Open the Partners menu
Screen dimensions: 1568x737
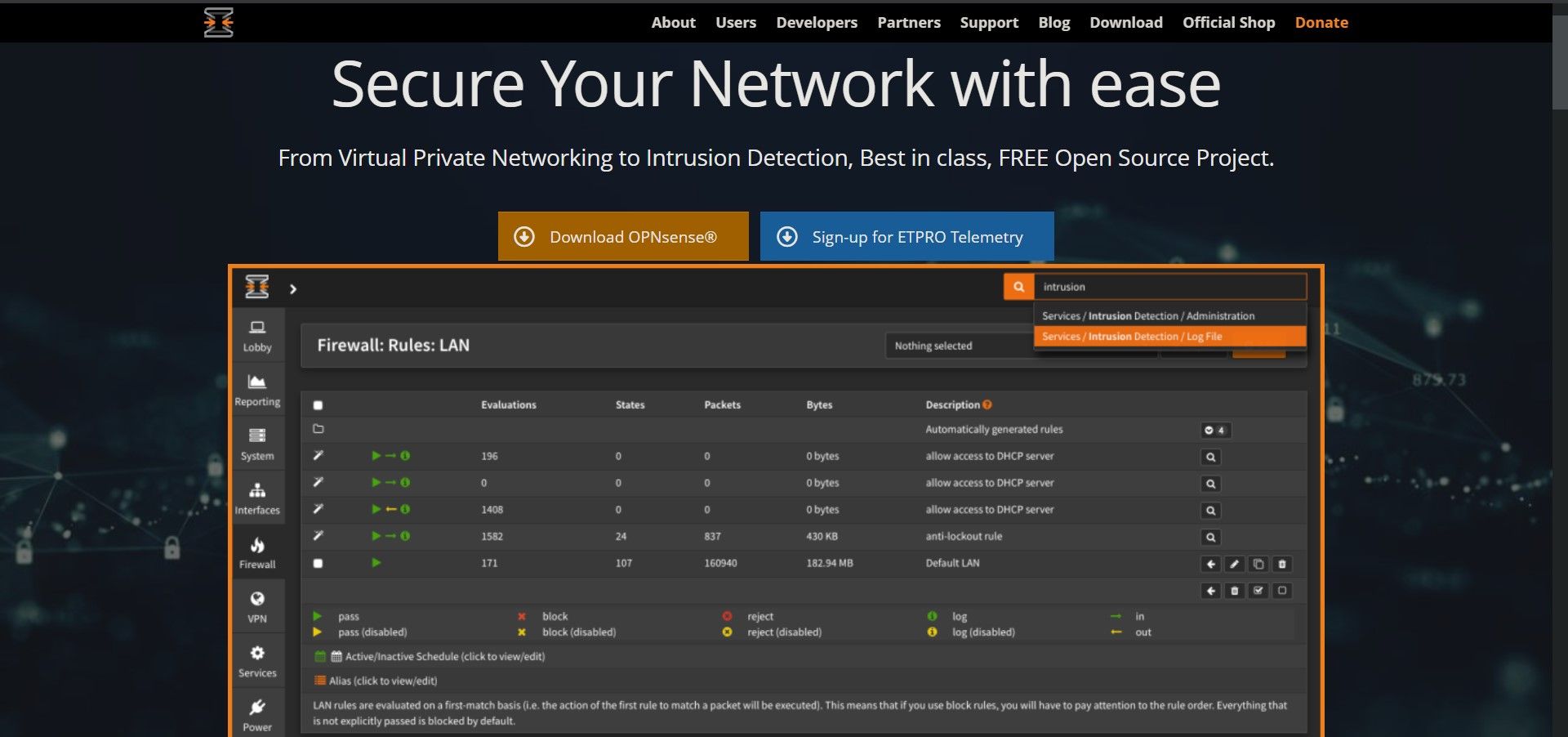[909, 23]
